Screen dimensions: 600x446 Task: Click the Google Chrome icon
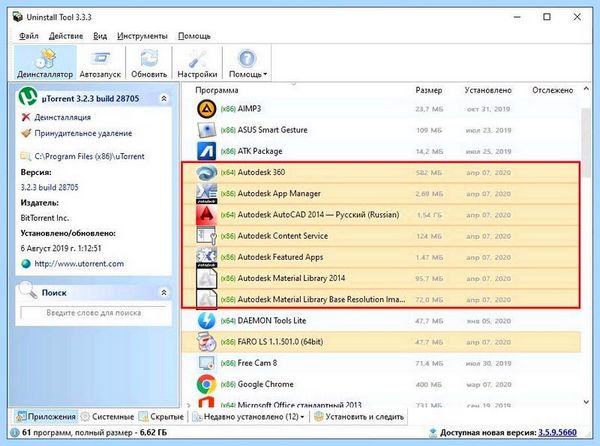207,384
